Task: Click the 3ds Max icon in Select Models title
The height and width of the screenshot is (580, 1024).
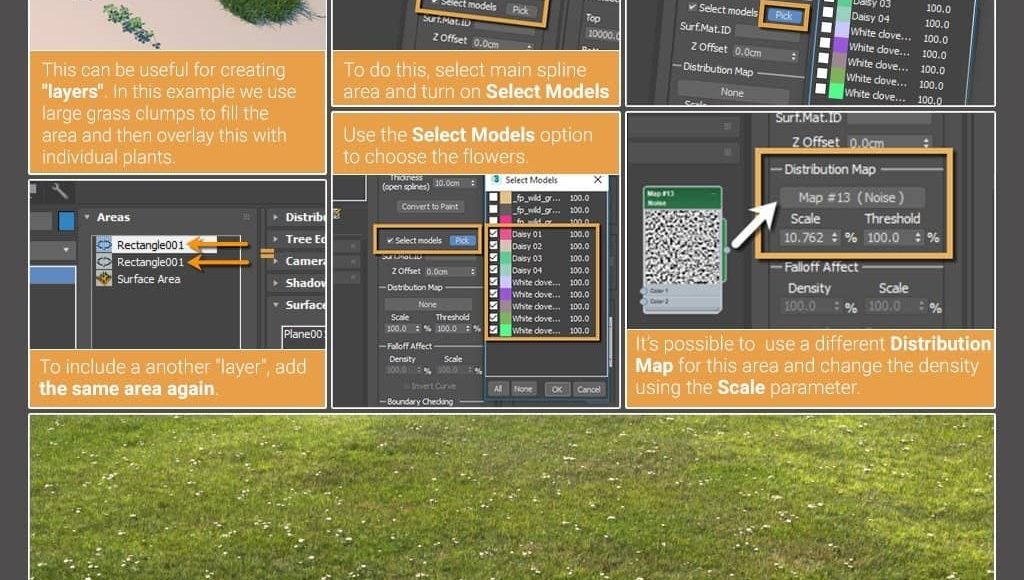Action: [x=495, y=180]
